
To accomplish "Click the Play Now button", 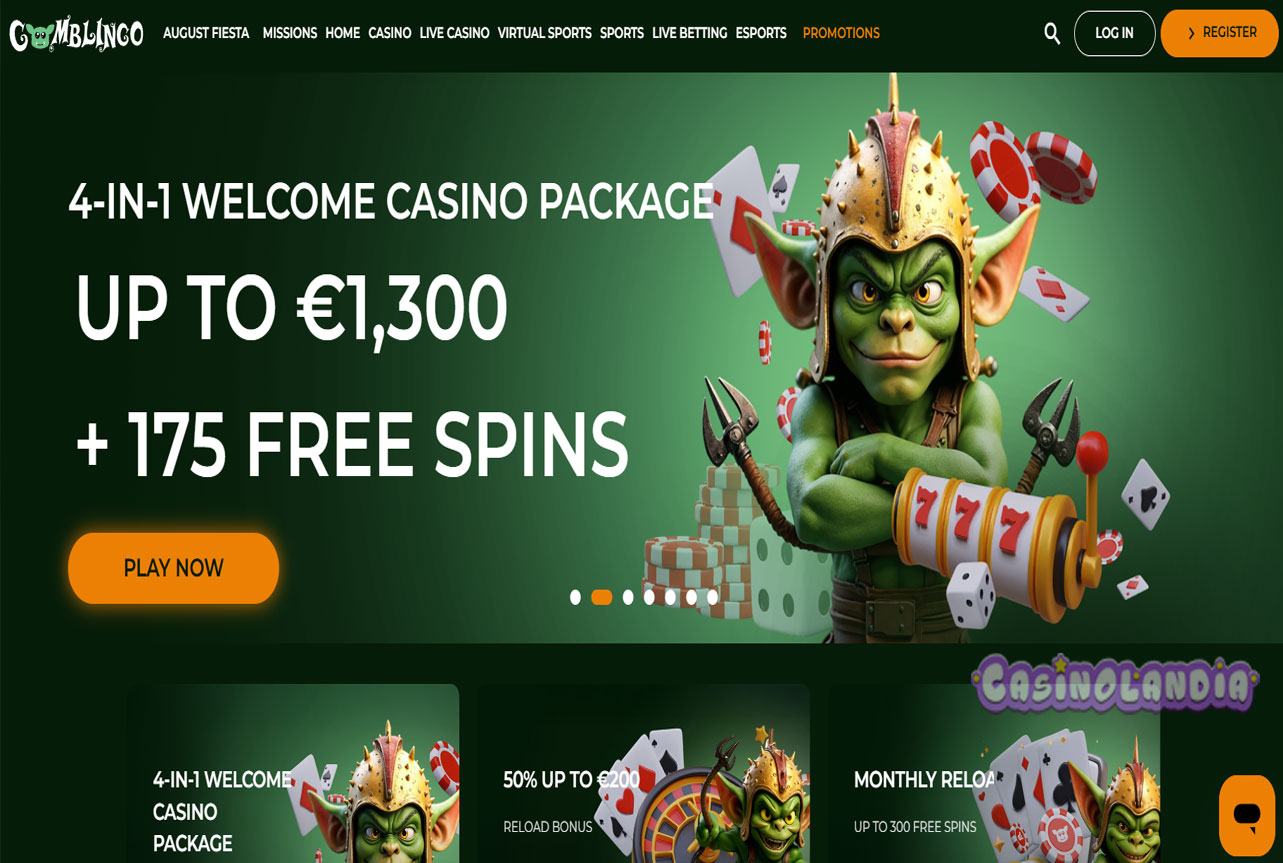I will [x=173, y=568].
